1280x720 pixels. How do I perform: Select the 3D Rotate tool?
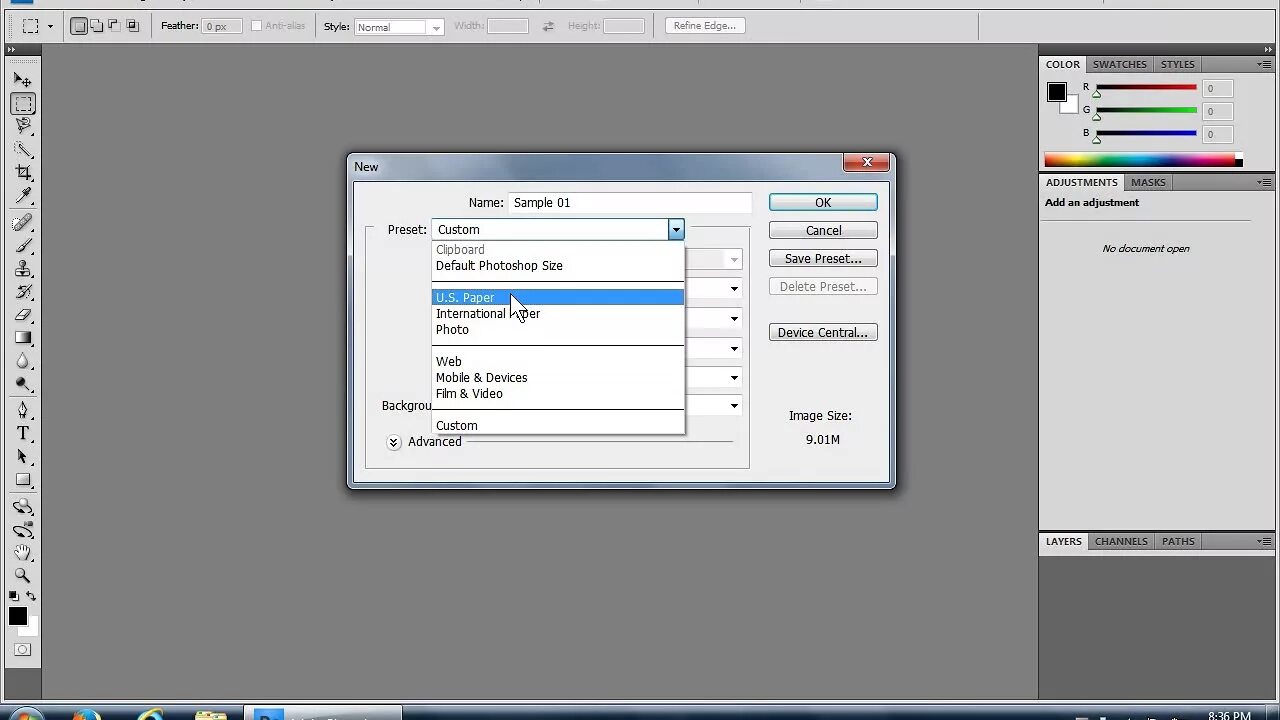pos(23,506)
